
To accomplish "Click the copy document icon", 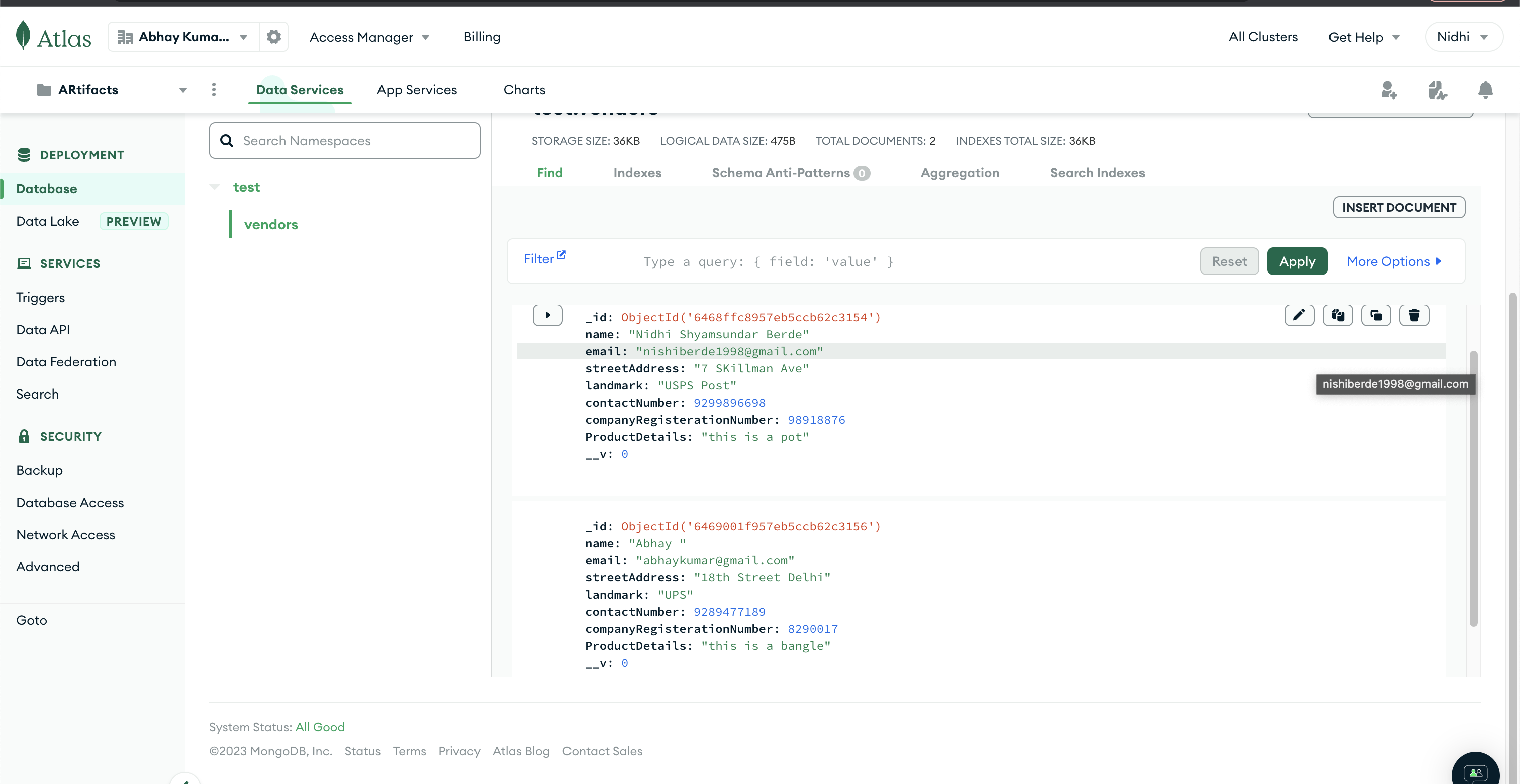I will point(1337,315).
